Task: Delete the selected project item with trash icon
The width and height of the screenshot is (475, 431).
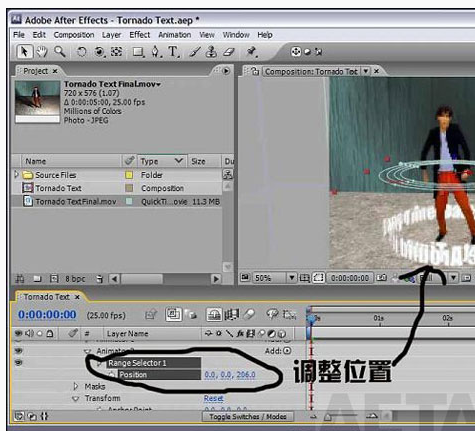Action: 99,279
